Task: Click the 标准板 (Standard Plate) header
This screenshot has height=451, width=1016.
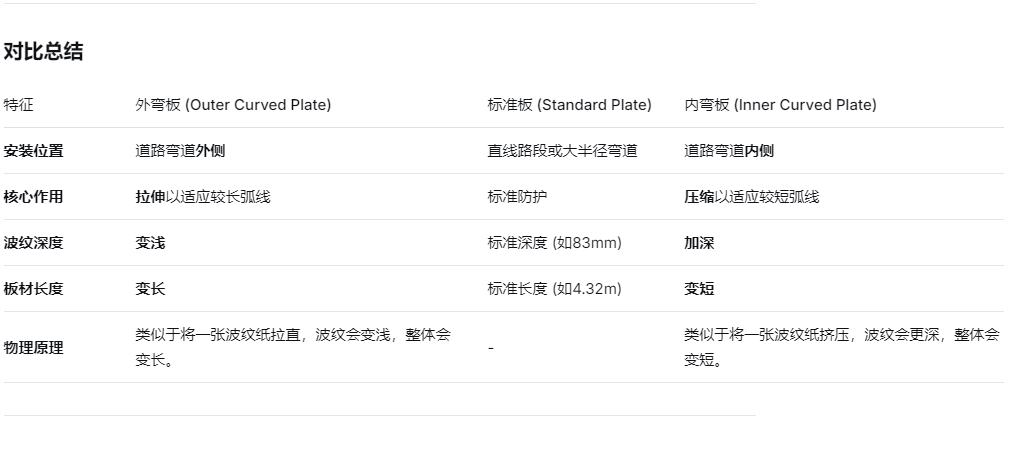Action: (569, 105)
